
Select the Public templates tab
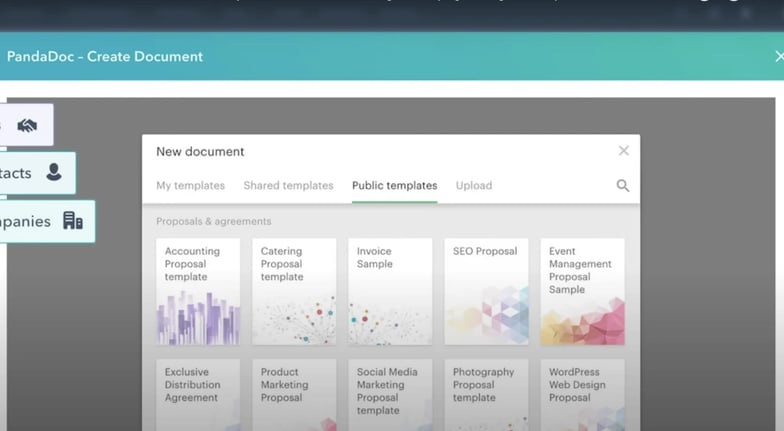[394, 186]
